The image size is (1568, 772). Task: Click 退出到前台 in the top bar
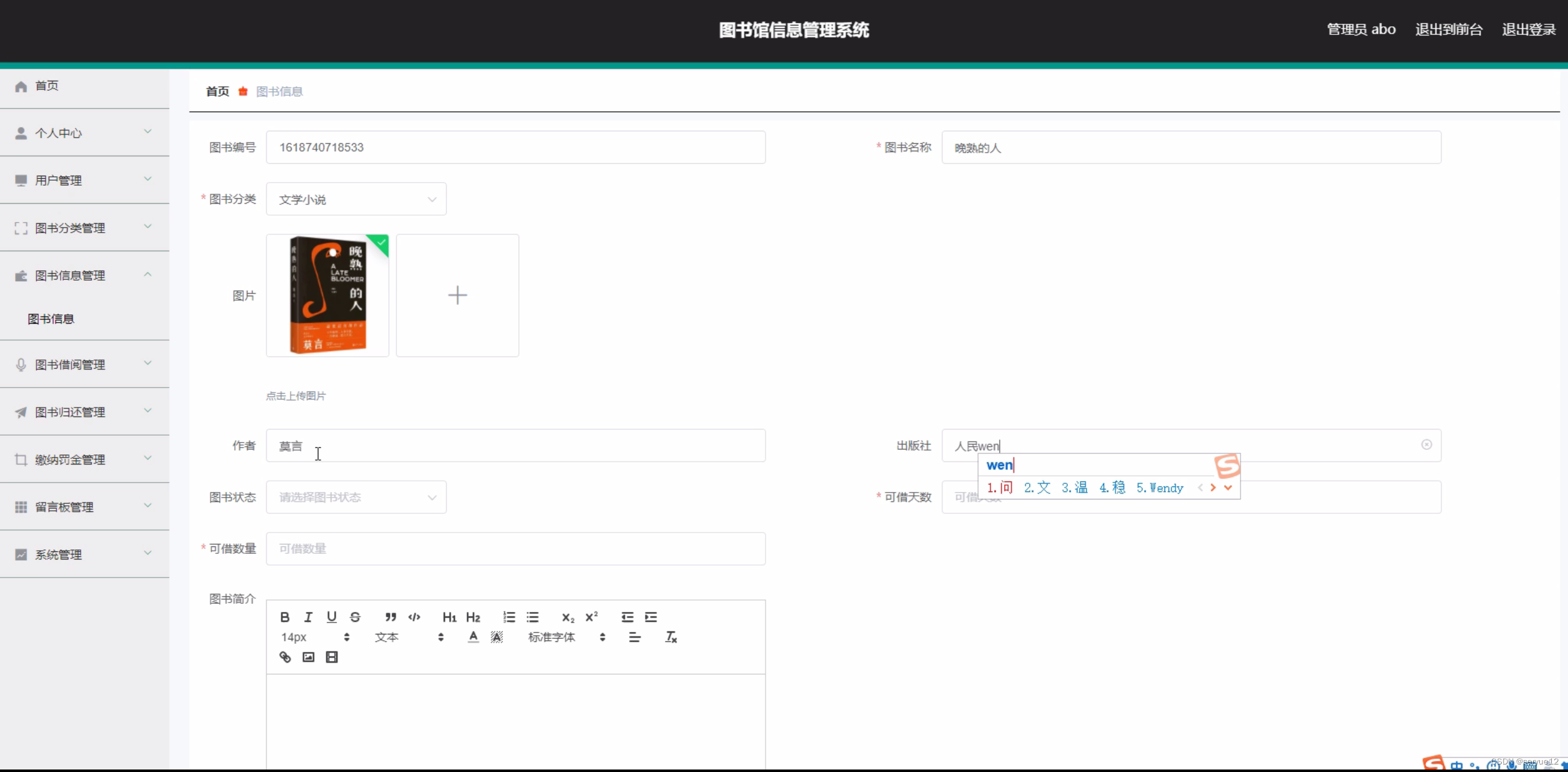click(x=1448, y=29)
